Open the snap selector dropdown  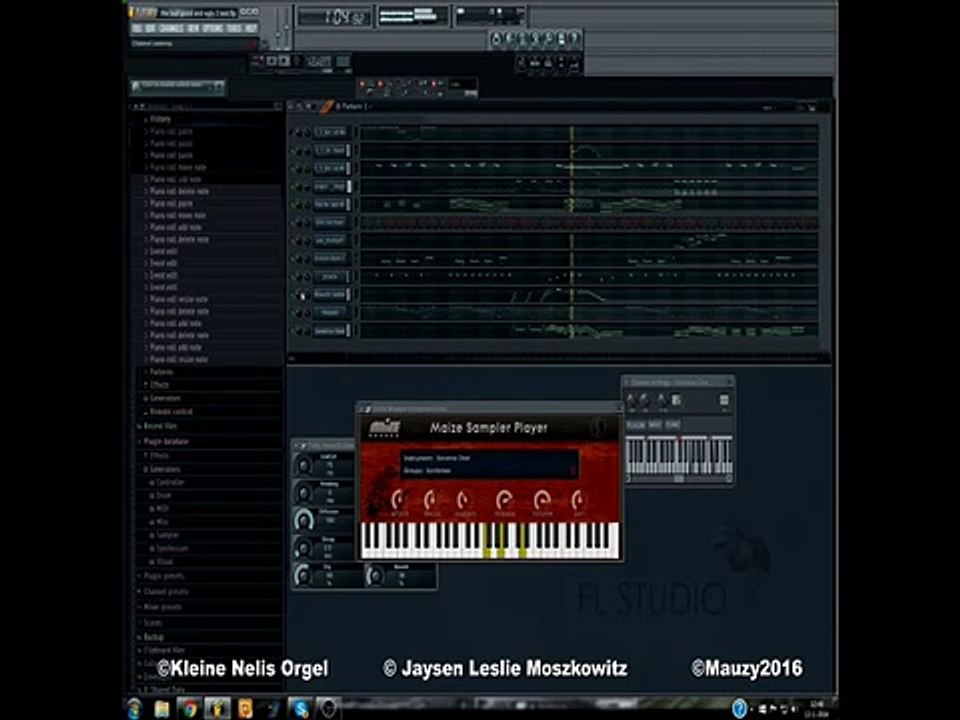[x=463, y=84]
